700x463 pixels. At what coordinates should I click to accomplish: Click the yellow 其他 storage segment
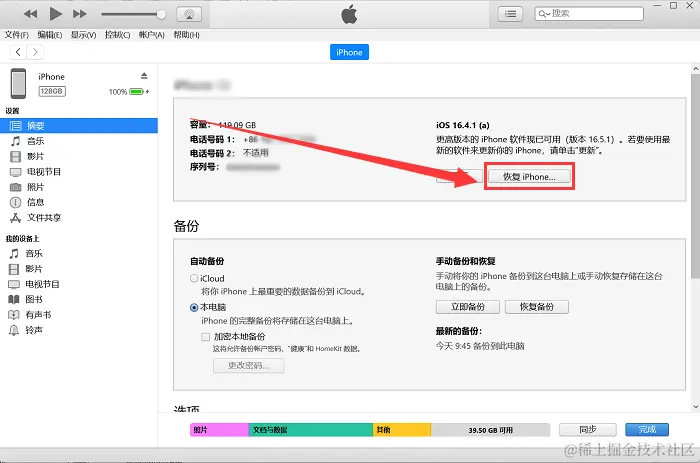[x=402, y=430]
